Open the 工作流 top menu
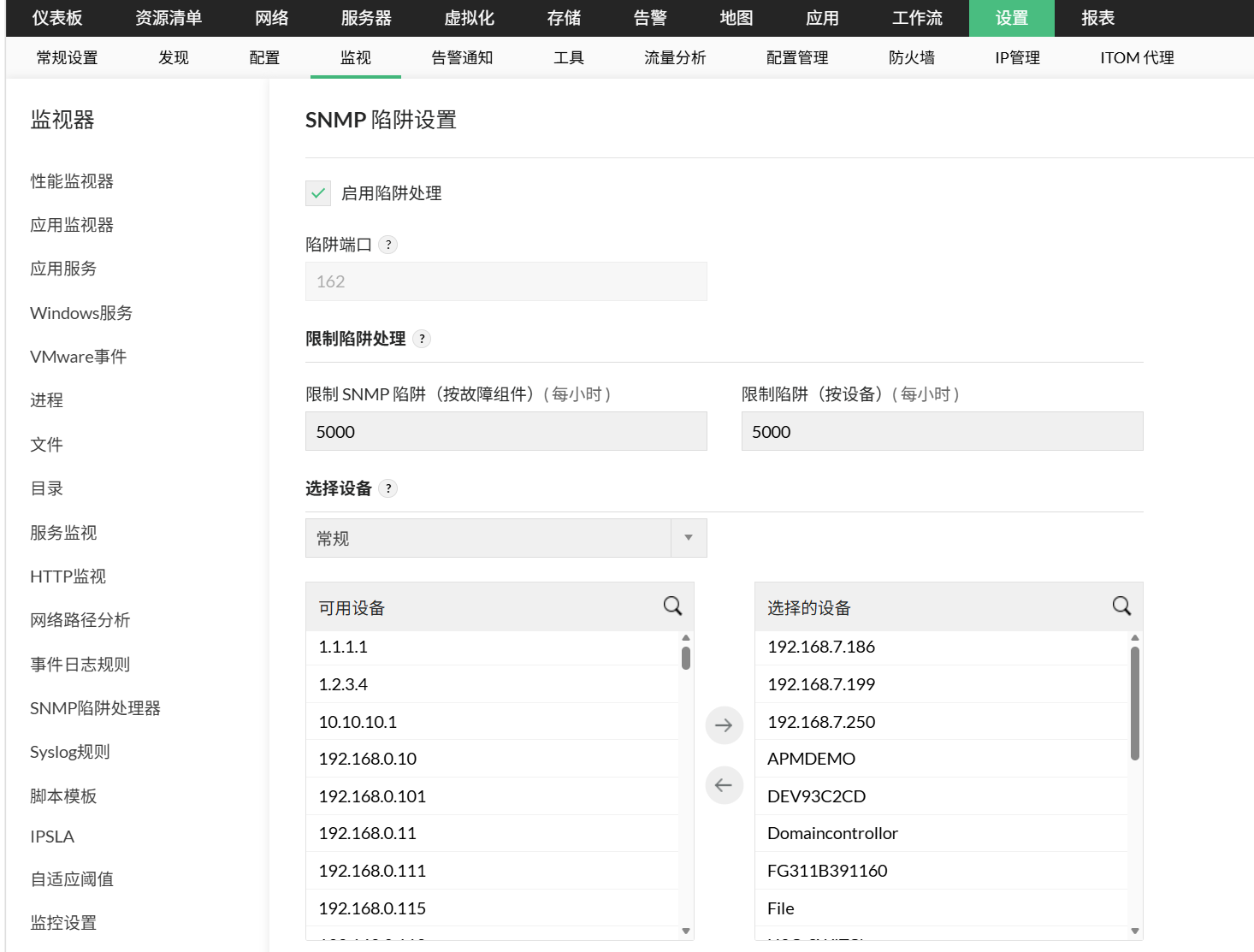This screenshot has width=1254, height=952. click(x=917, y=18)
